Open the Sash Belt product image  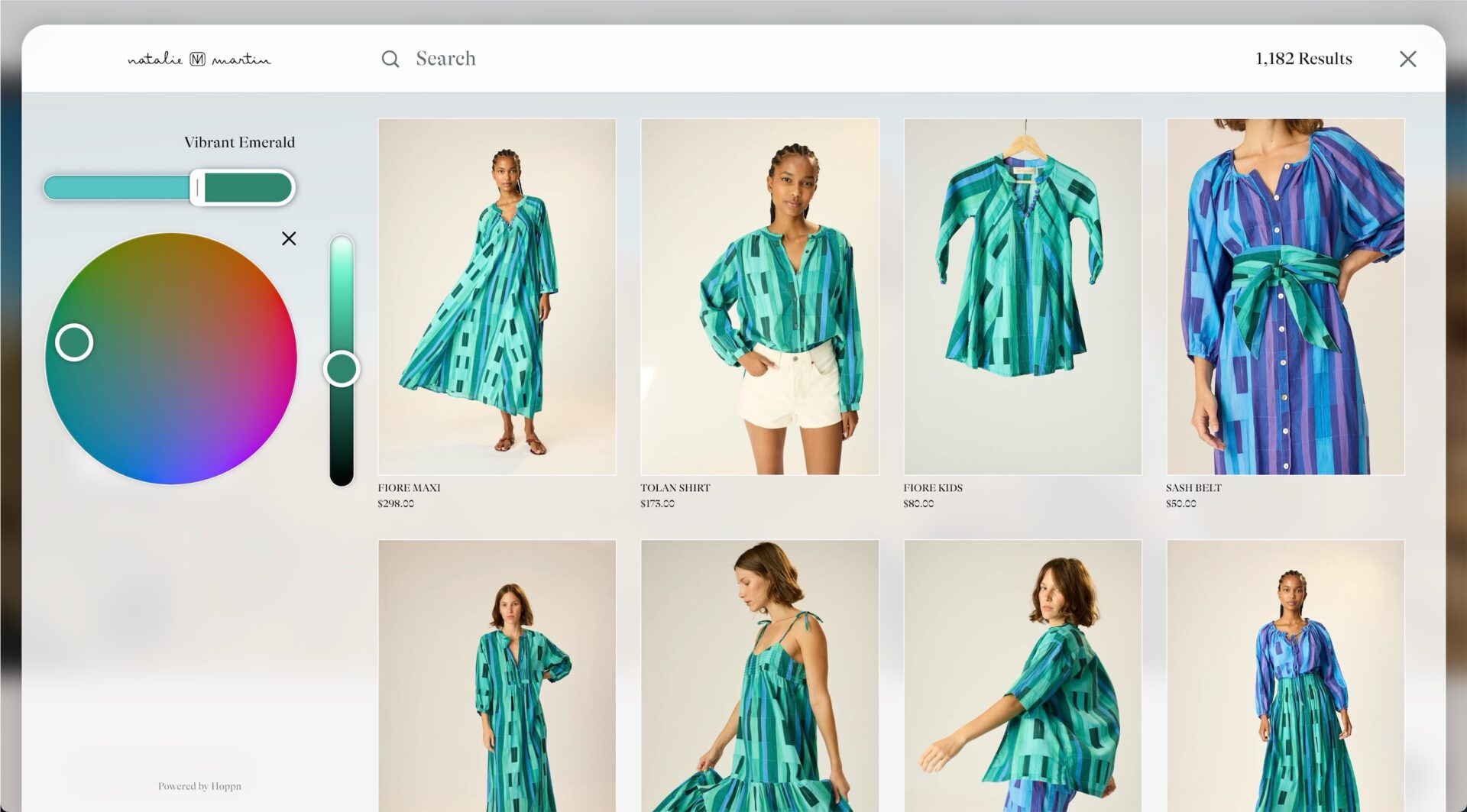(1285, 296)
